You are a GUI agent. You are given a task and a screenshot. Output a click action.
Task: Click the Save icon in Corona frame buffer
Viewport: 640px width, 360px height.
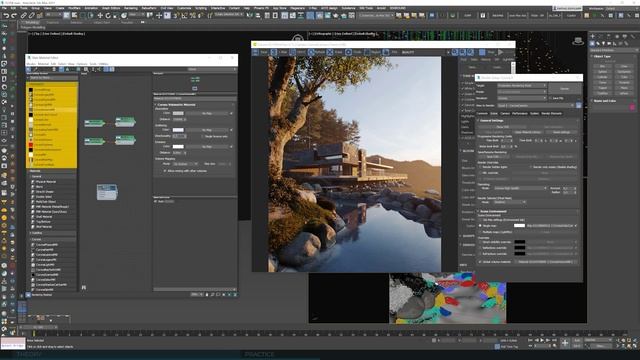(x=256, y=52)
